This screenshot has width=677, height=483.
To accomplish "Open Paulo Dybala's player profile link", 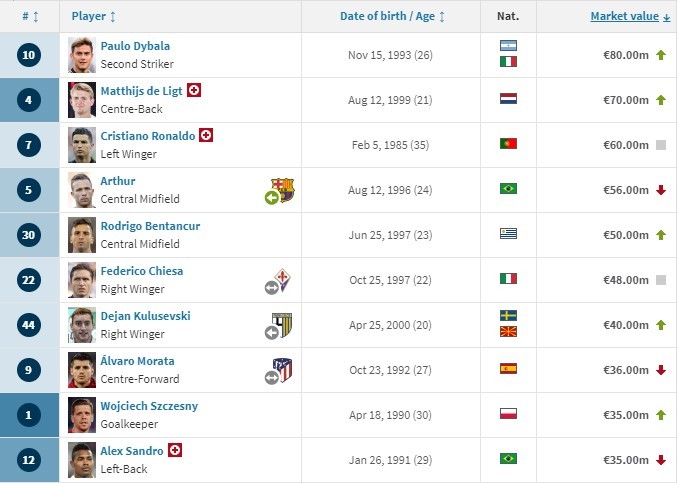I will pyautogui.click(x=135, y=46).
